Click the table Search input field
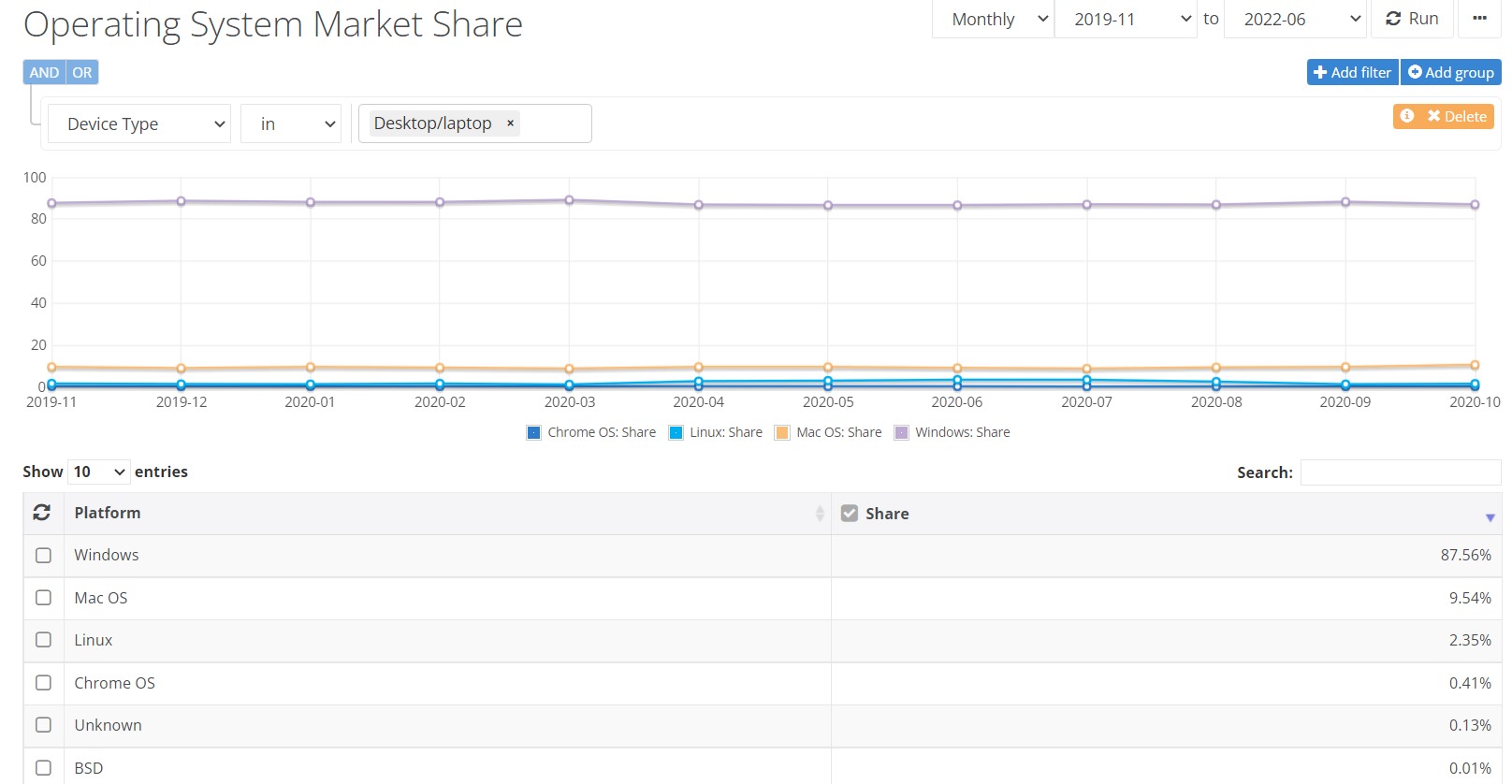The height and width of the screenshot is (784, 1512). pyautogui.click(x=1400, y=472)
